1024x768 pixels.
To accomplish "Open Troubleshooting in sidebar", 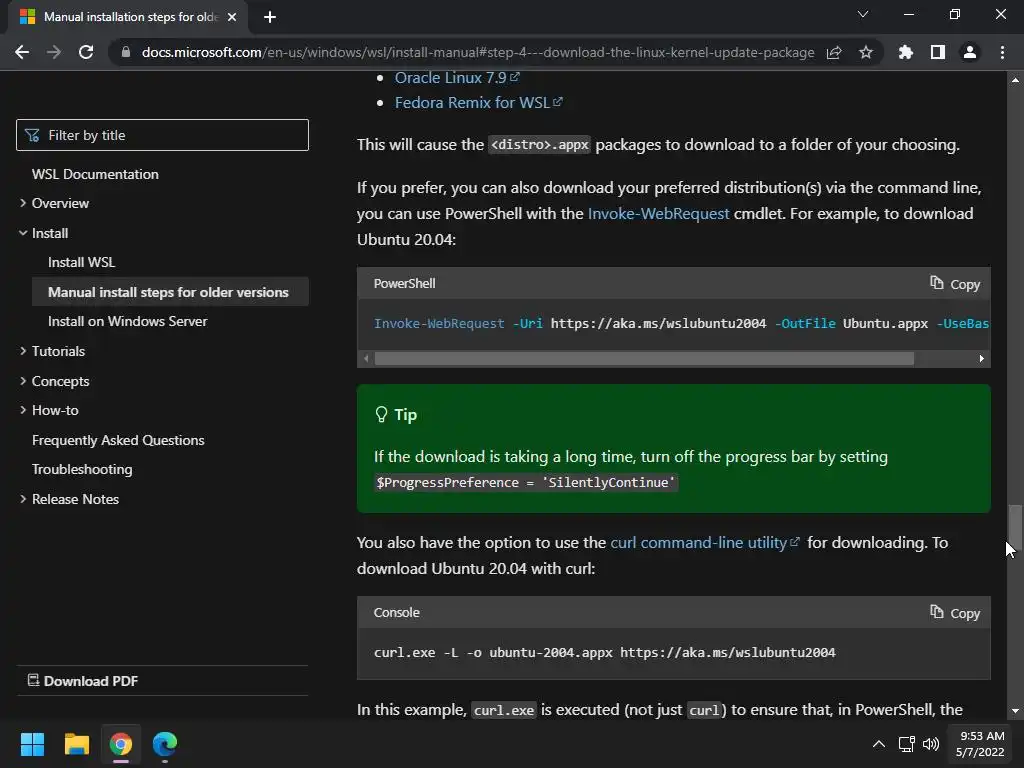I will click(x=82, y=470).
